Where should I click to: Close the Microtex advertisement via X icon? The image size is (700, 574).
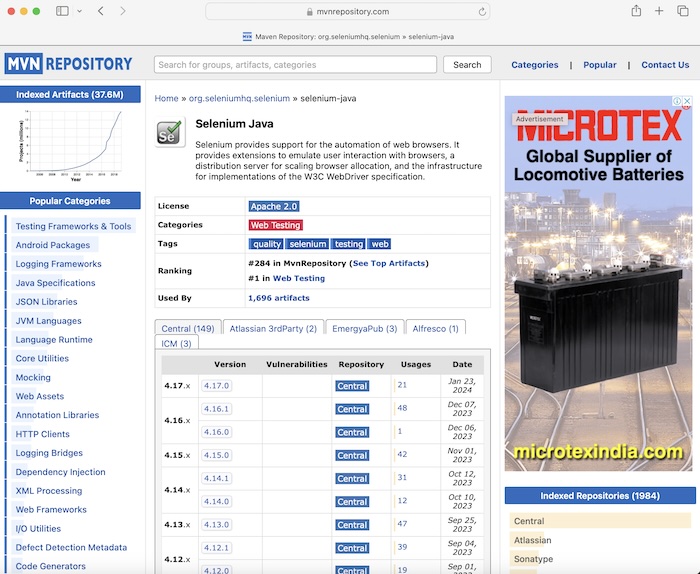687,101
